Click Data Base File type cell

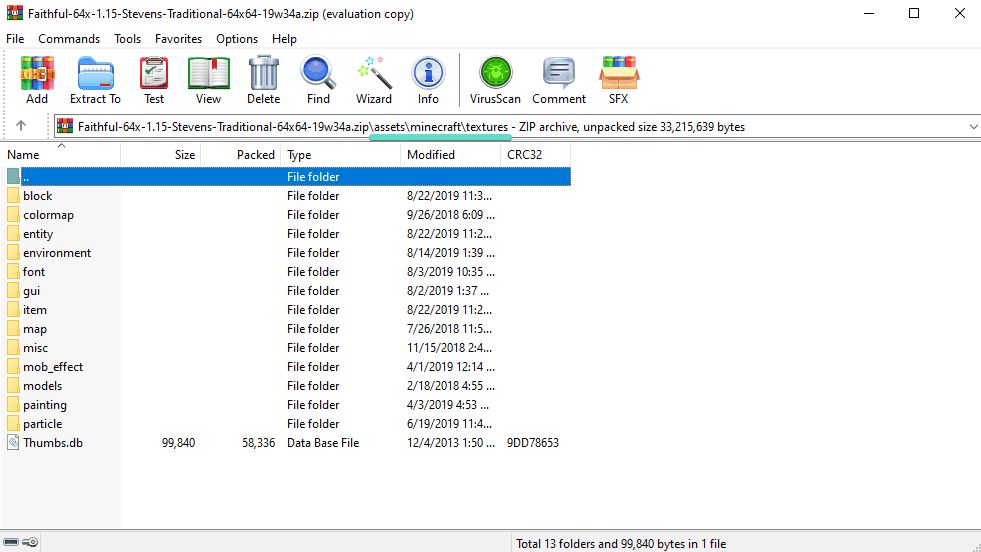click(323, 442)
